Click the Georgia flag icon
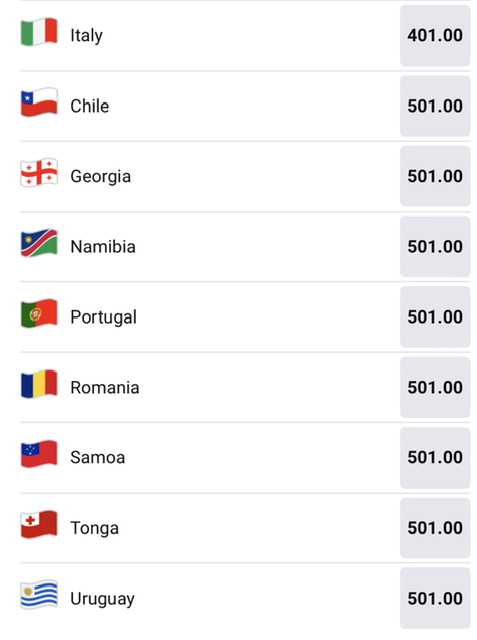The image size is (477, 640). pyautogui.click(x=39, y=173)
